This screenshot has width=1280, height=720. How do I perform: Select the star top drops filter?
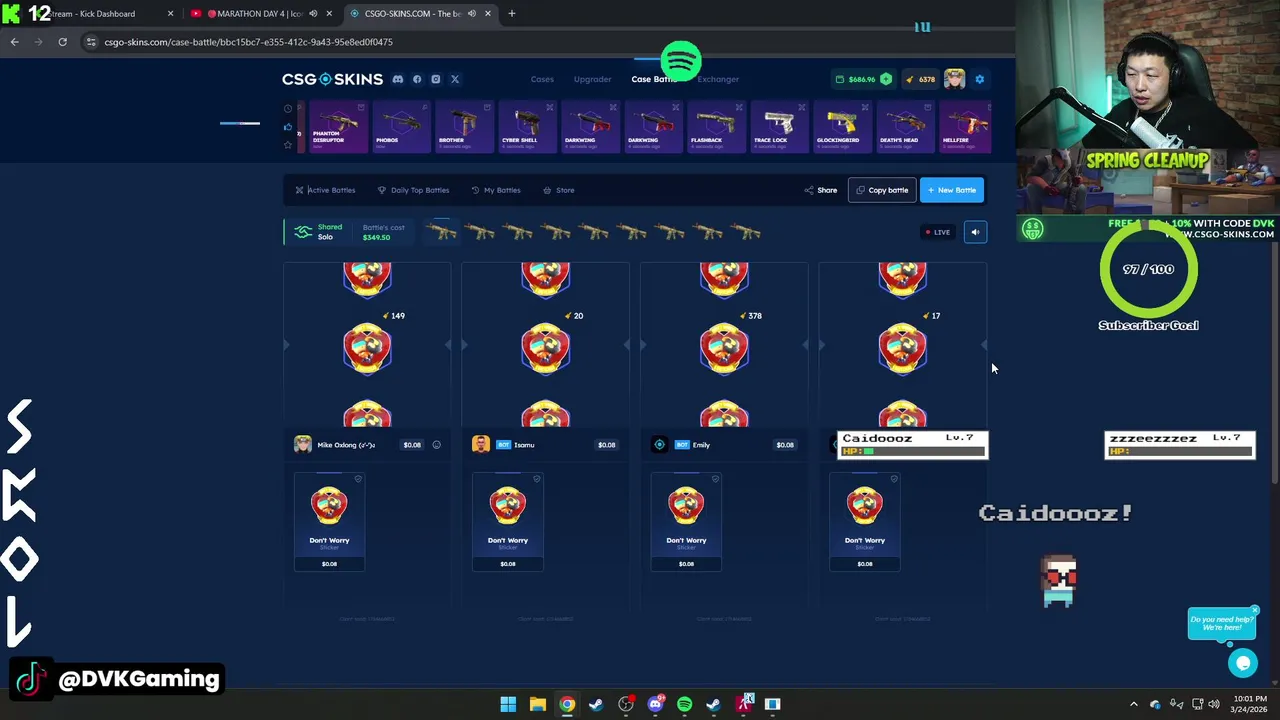288,145
